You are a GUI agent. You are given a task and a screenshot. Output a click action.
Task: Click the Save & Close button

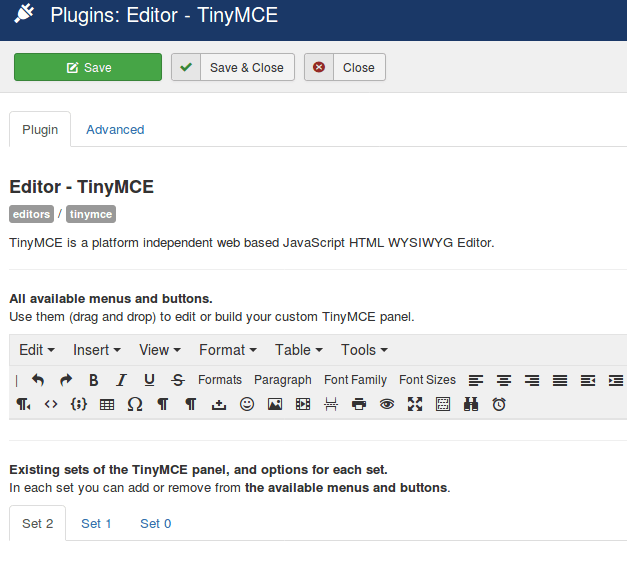(233, 67)
